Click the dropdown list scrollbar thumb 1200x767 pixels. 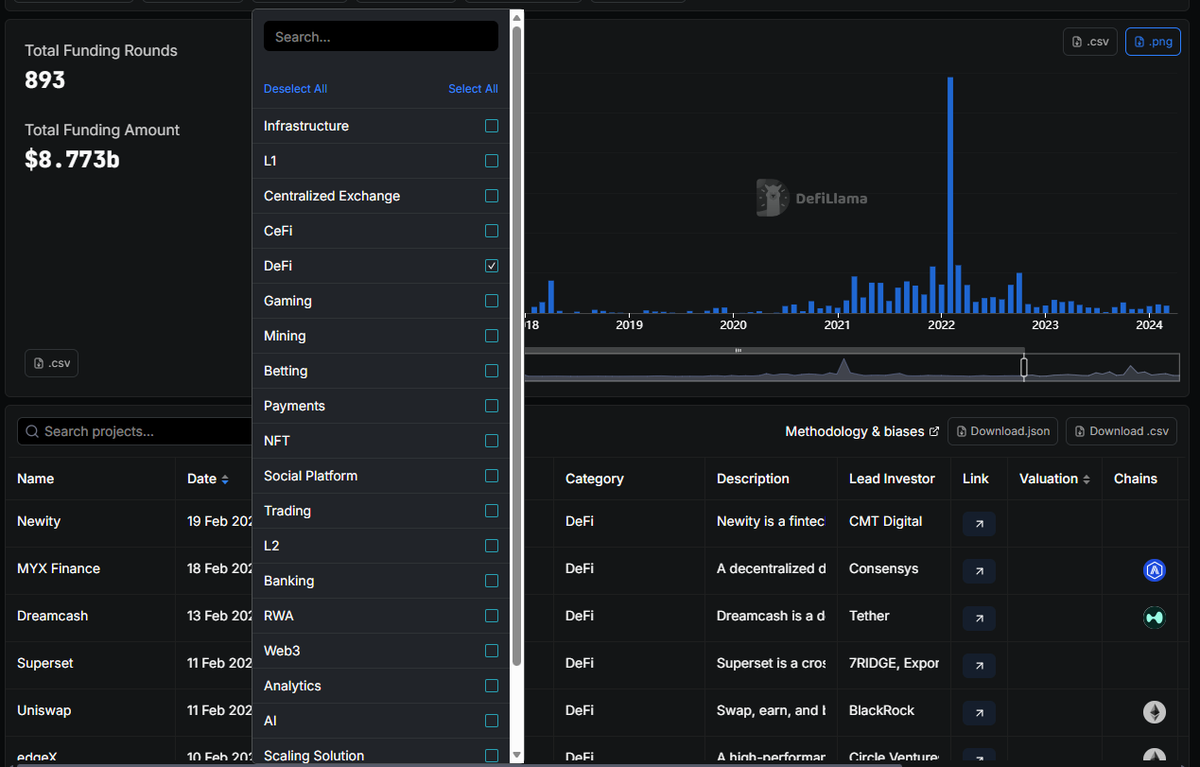517,345
